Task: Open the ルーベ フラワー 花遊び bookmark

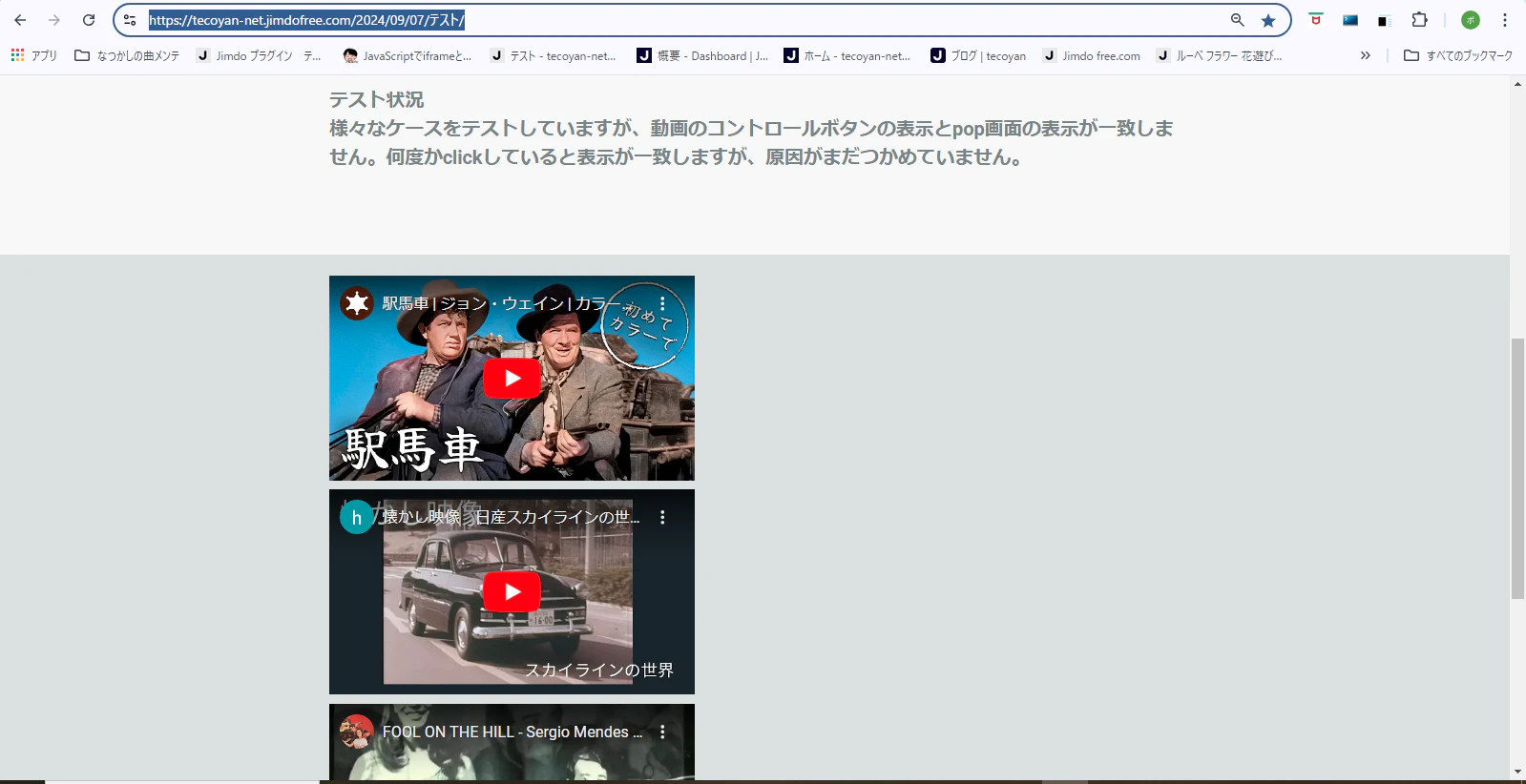Action: coord(1220,56)
